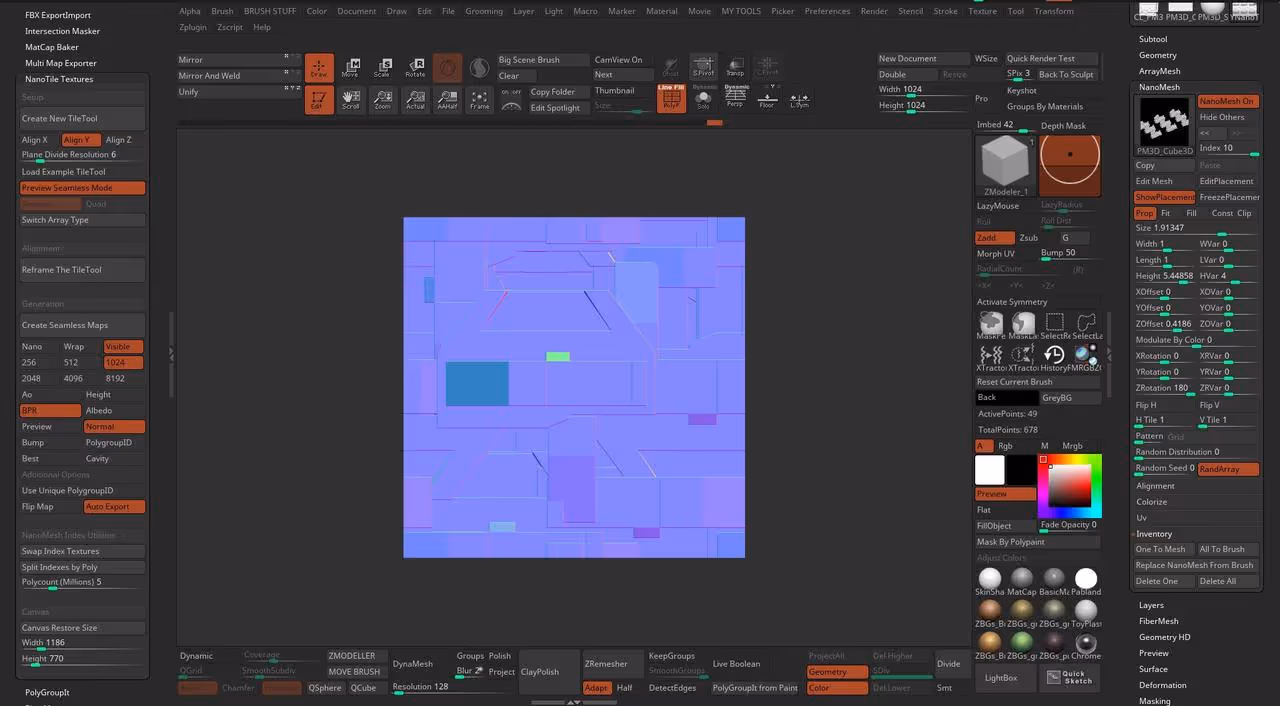
Task: Click the Frame mesh icon
Action: (480, 99)
